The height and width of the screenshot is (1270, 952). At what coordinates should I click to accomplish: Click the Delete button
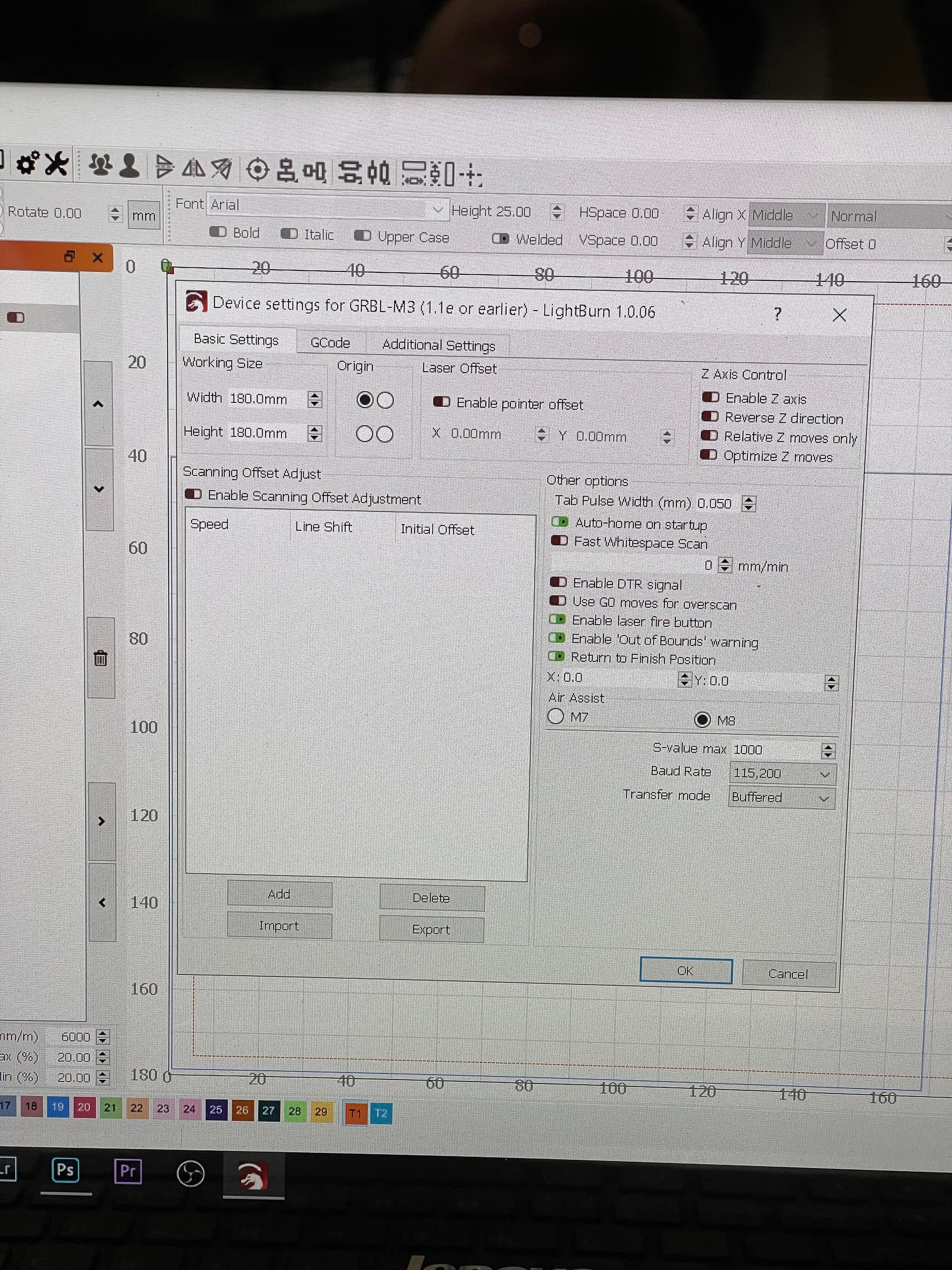tap(431, 898)
